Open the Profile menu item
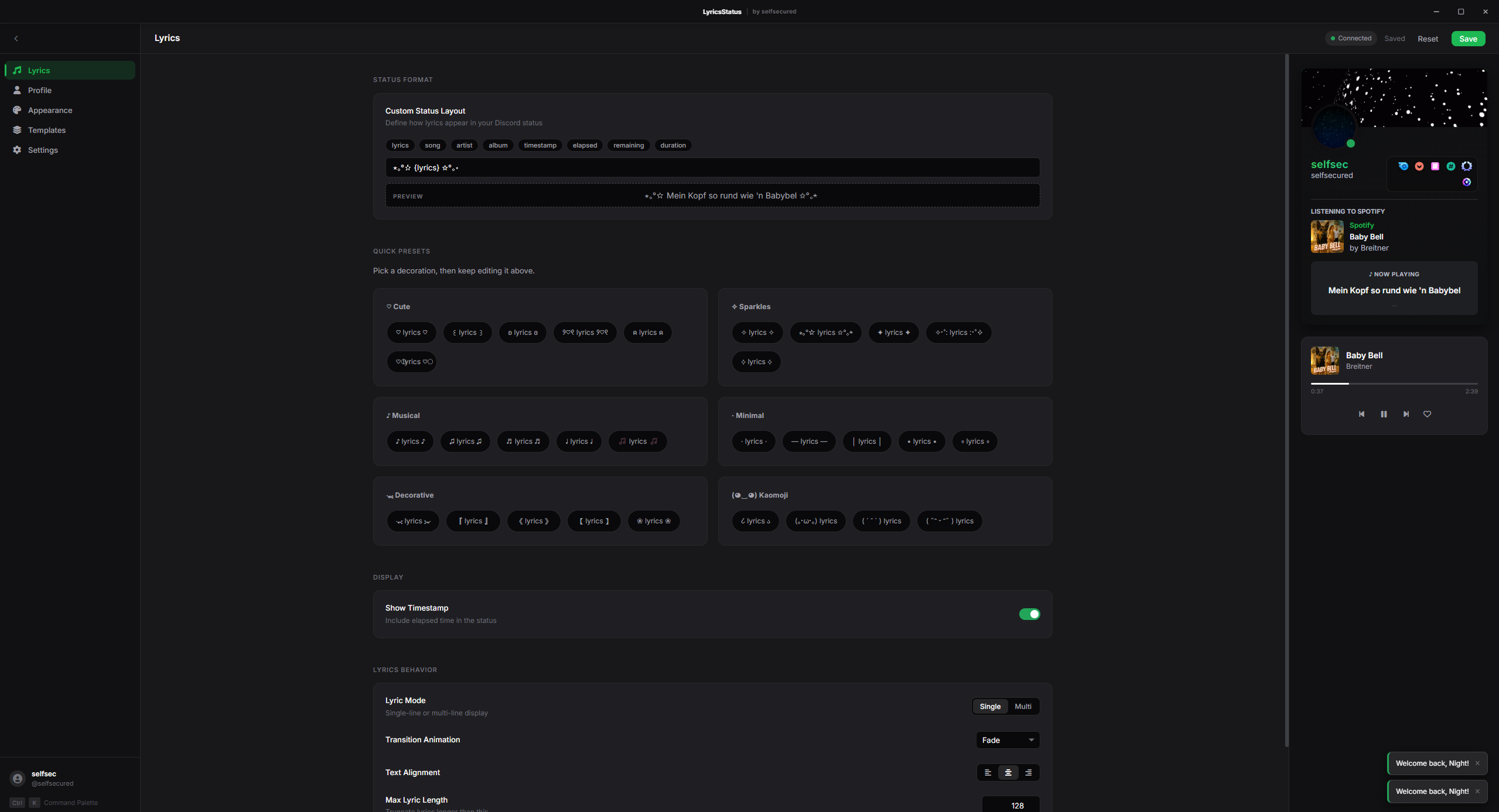Viewport: 1499px width, 812px height. (x=70, y=90)
